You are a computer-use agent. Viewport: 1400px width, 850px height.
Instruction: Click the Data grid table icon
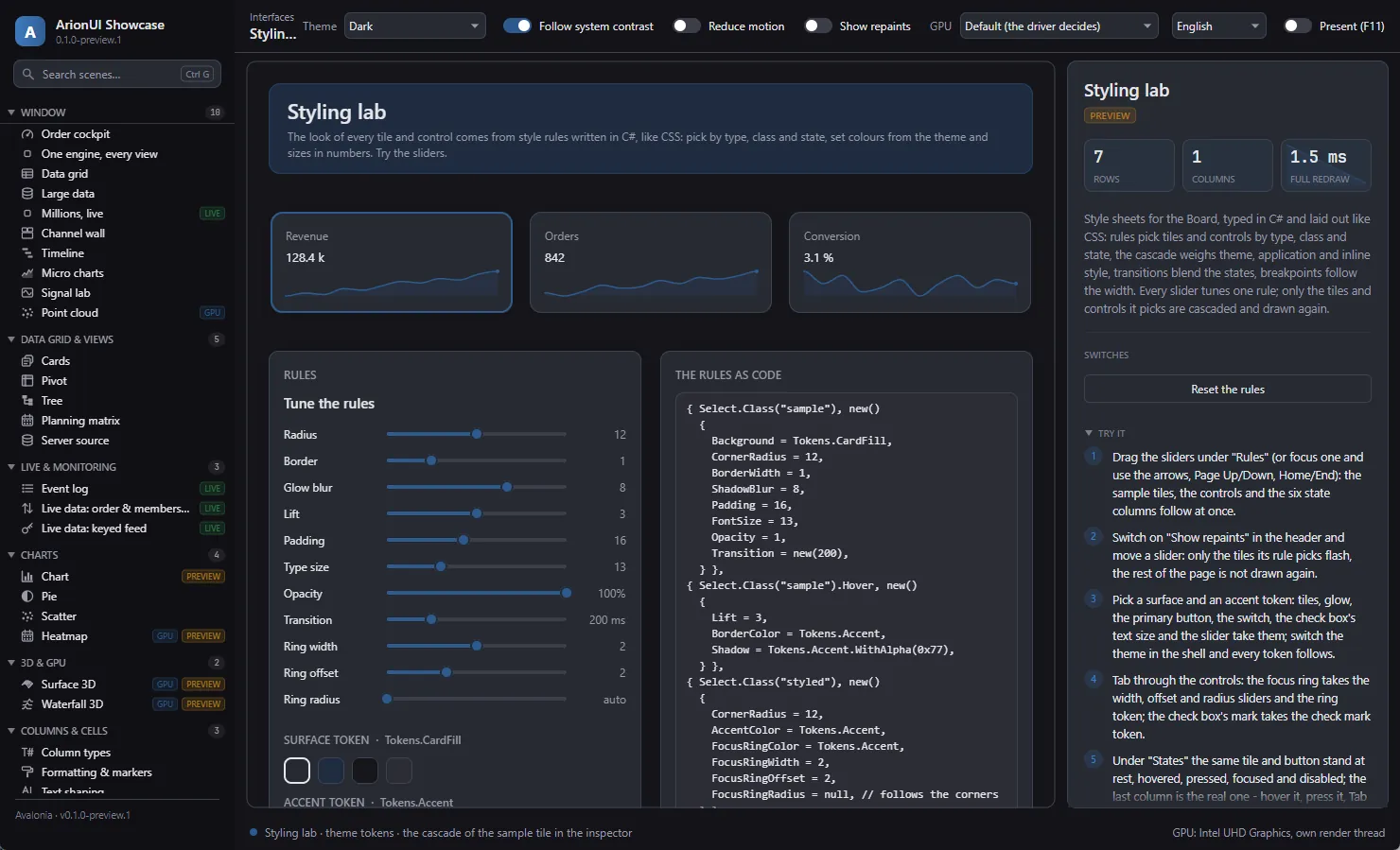coord(27,174)
